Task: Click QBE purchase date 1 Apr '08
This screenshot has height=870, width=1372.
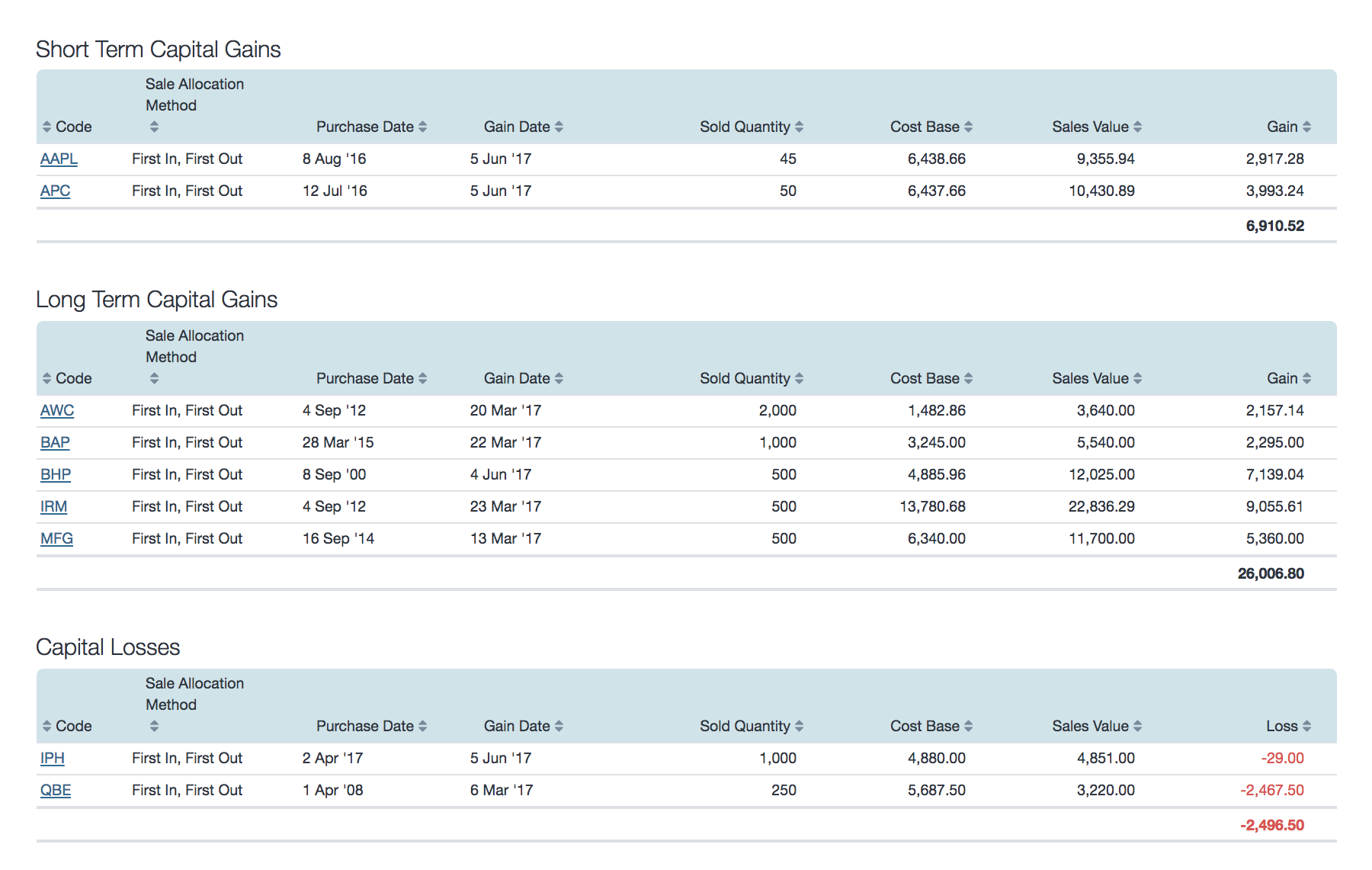Action: click(x=332, y=790)
